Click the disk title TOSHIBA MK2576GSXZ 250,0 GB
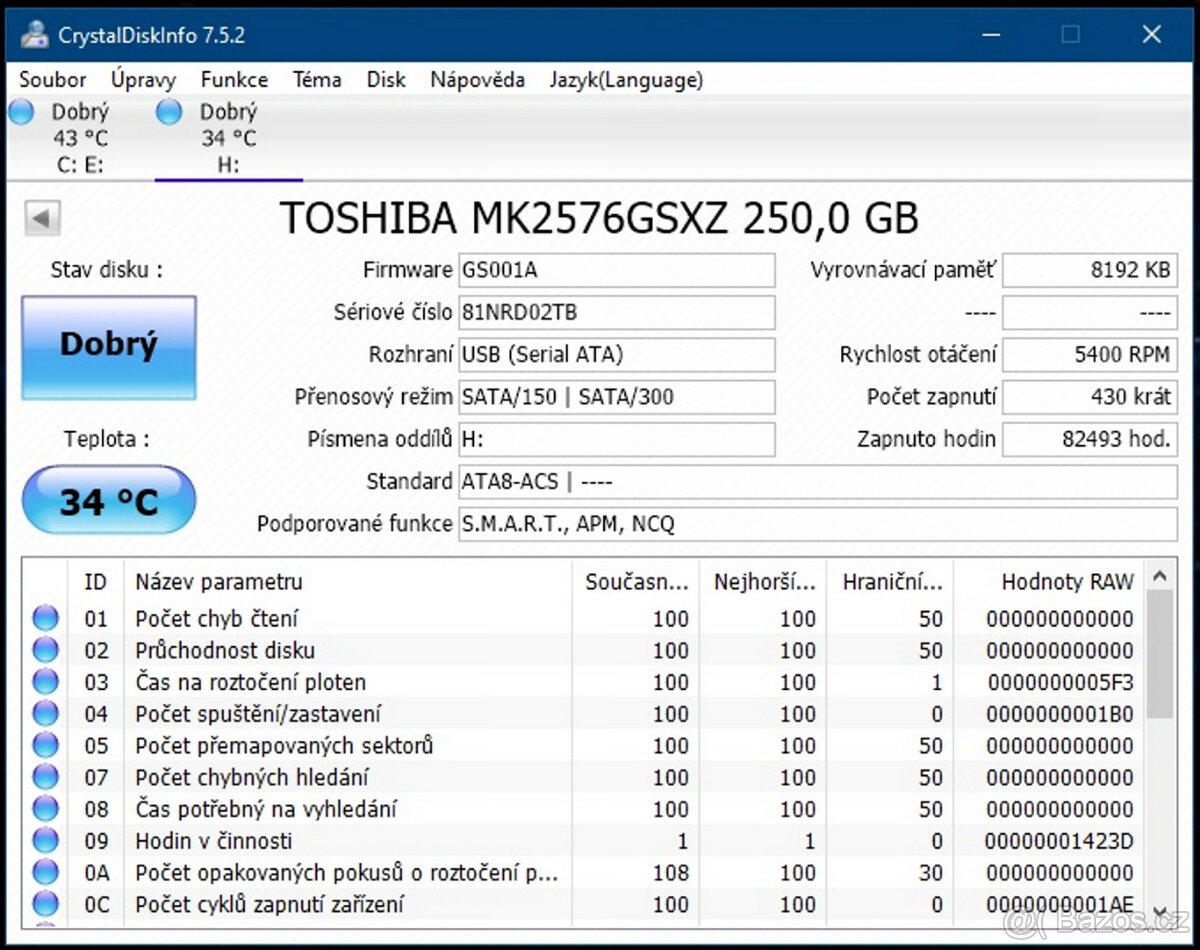 point(599,217)
